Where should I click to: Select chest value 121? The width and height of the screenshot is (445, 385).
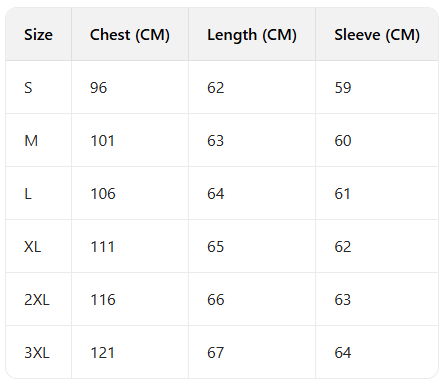point(103,353)
